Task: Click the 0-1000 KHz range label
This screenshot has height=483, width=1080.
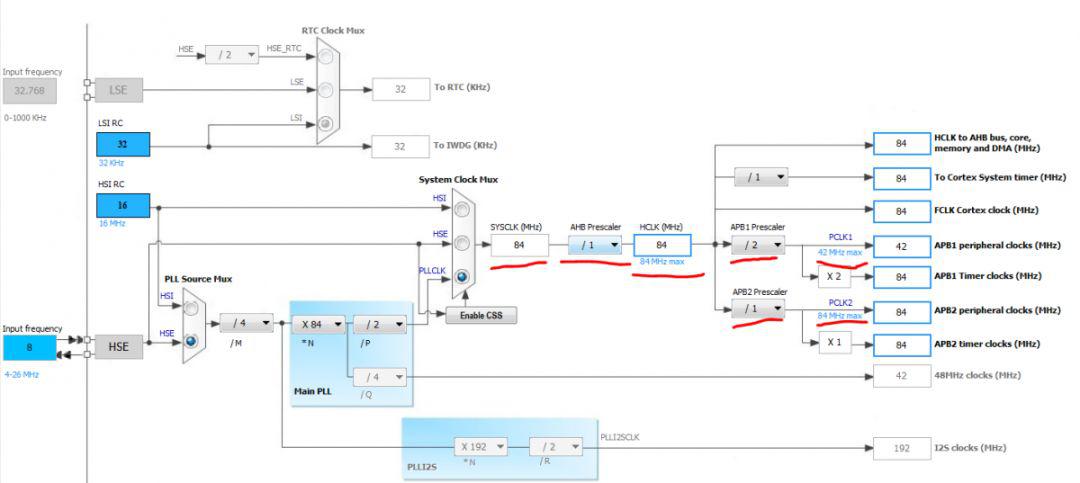Action: (x=24, y=117)
